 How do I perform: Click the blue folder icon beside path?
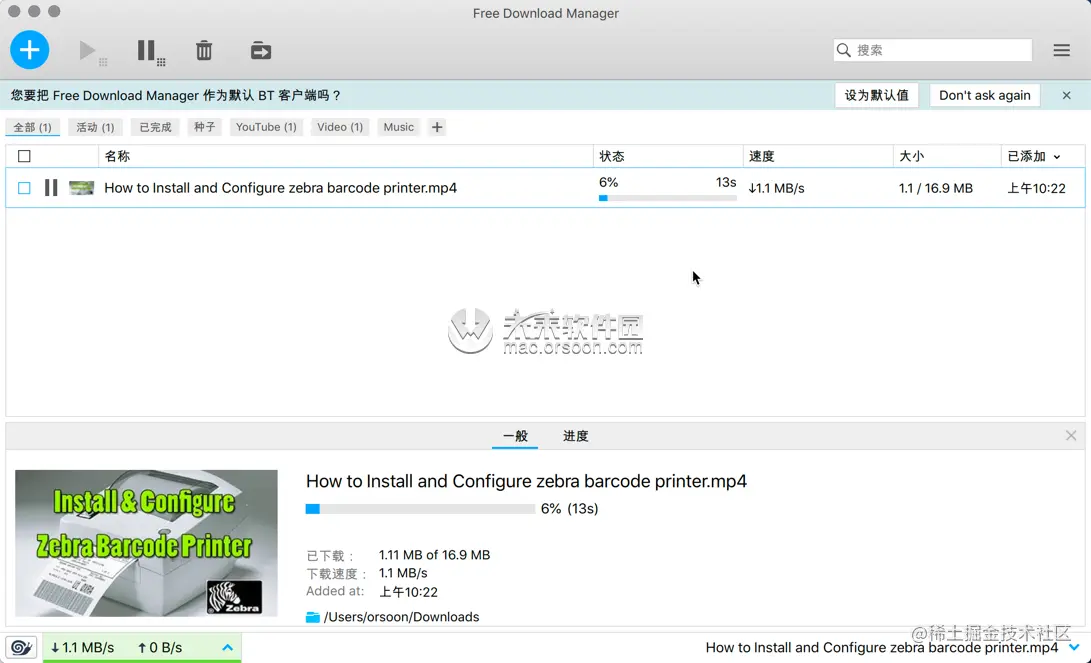313,617
